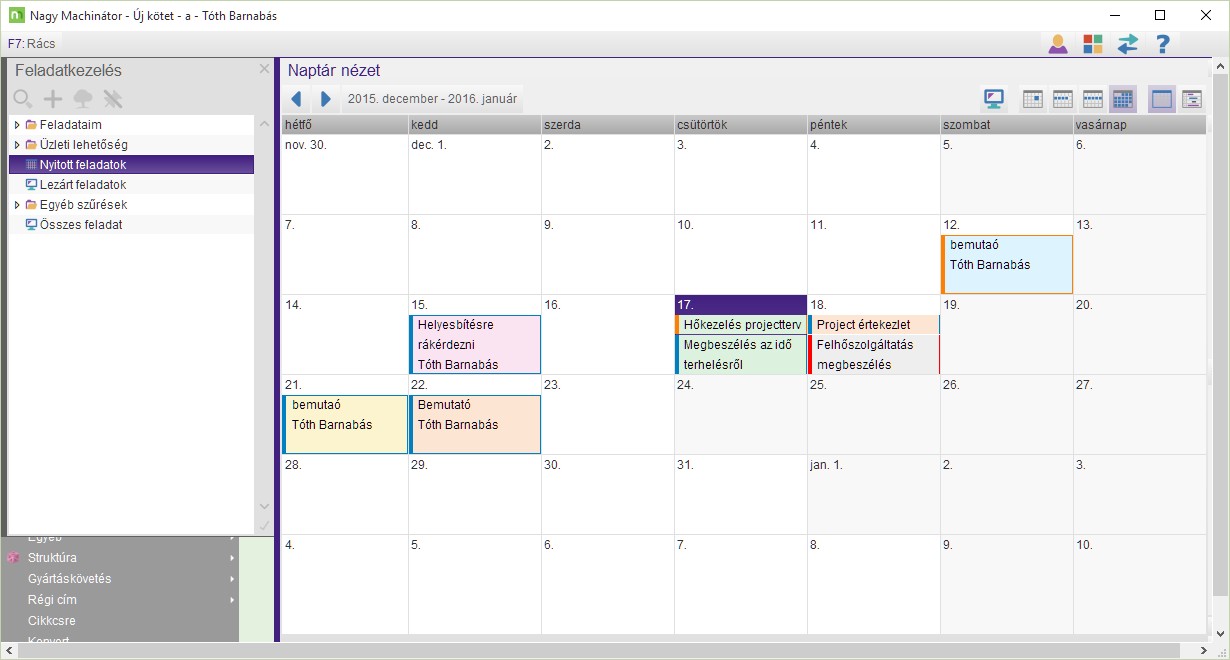
Task: Select the highlighted day 17 header
Action: pyautogui.click(x=741, y=304)
